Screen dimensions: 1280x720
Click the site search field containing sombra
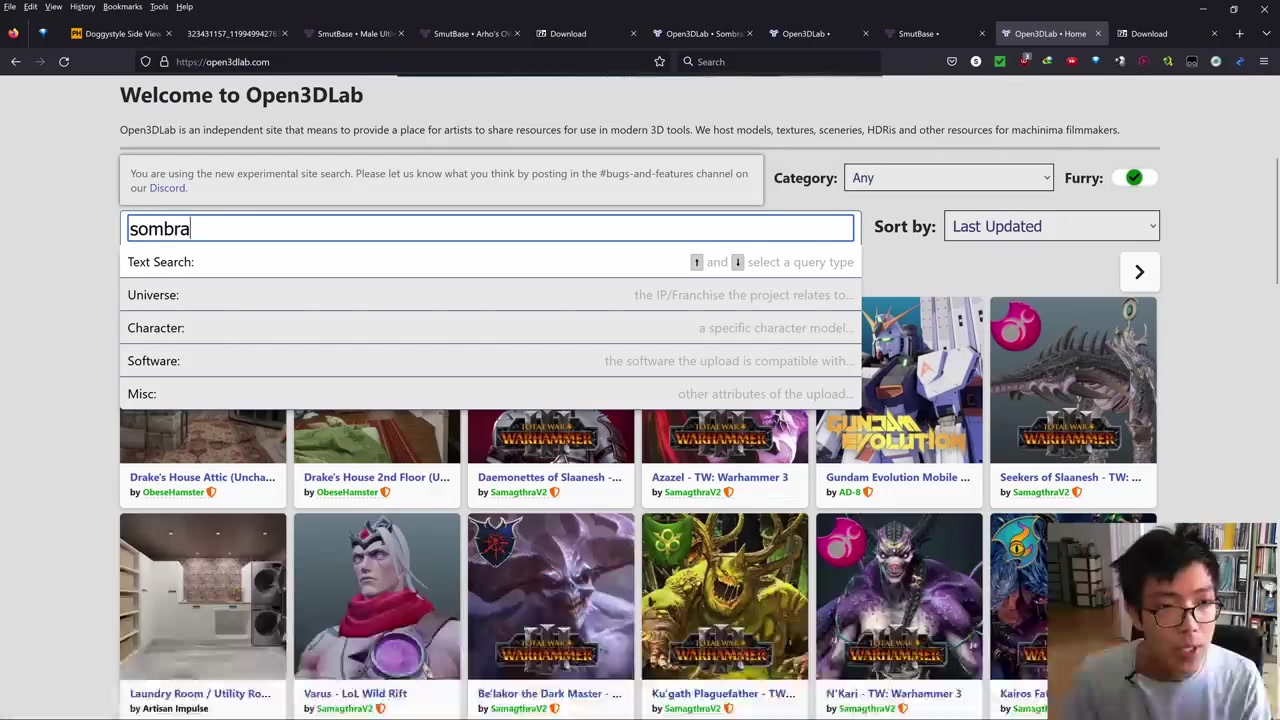[488, 229]
